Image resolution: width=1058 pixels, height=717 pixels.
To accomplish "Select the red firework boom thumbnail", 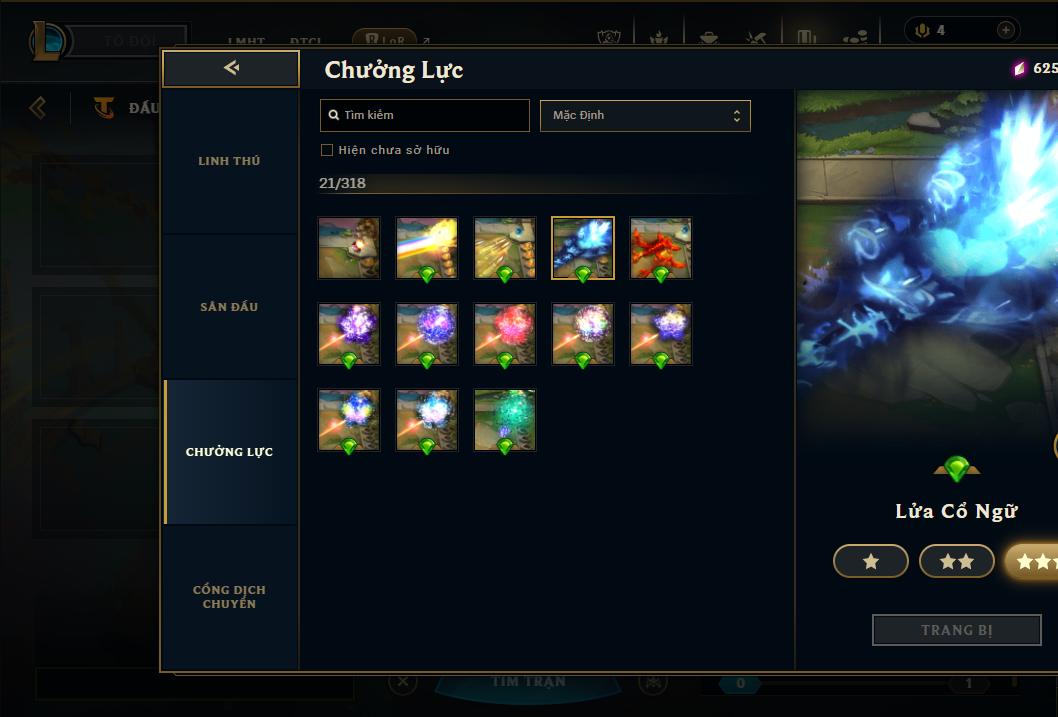I will 505,334.
